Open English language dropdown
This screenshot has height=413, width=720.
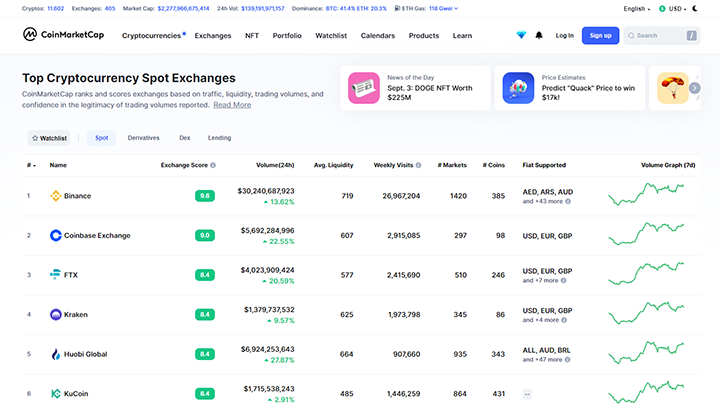point(637,8)
